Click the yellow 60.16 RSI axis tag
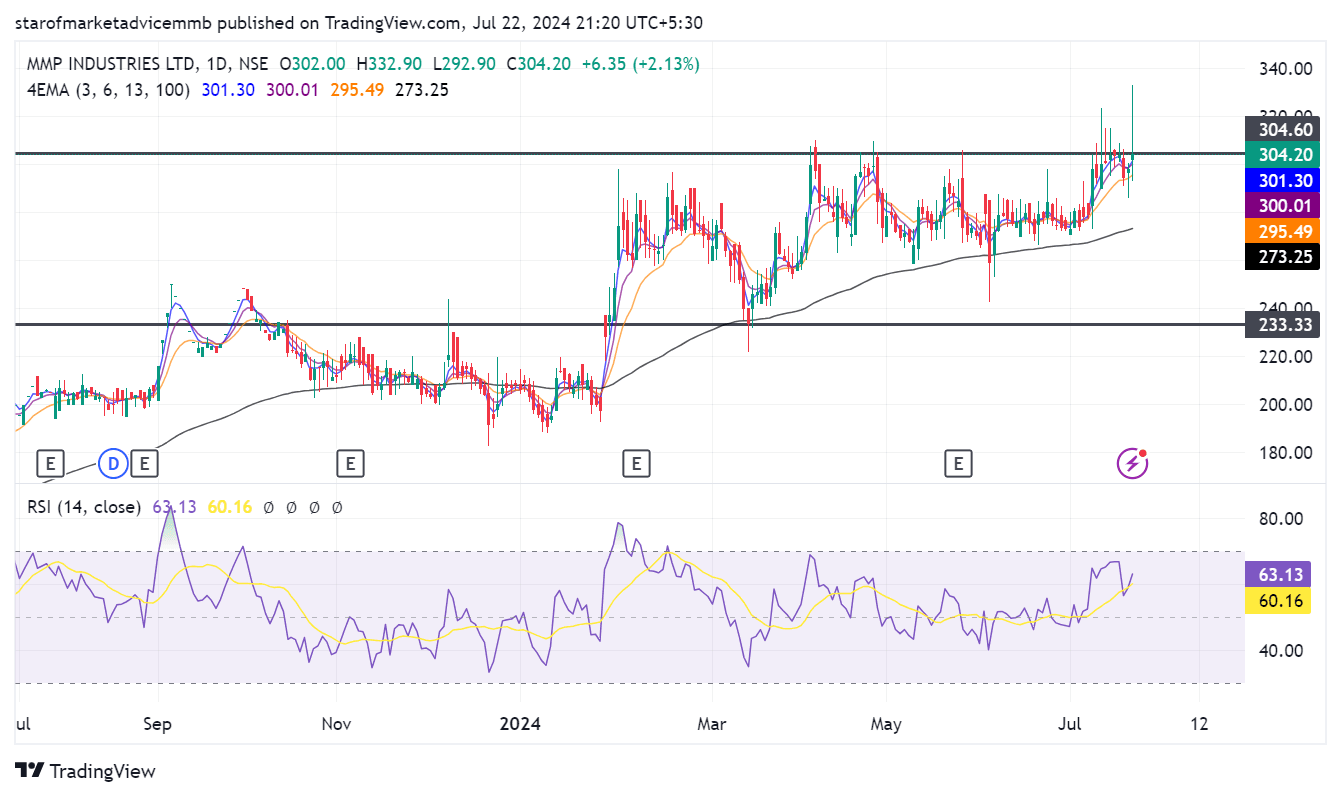Viewport: 1341px width, 797px height. tap(1278, 600)
